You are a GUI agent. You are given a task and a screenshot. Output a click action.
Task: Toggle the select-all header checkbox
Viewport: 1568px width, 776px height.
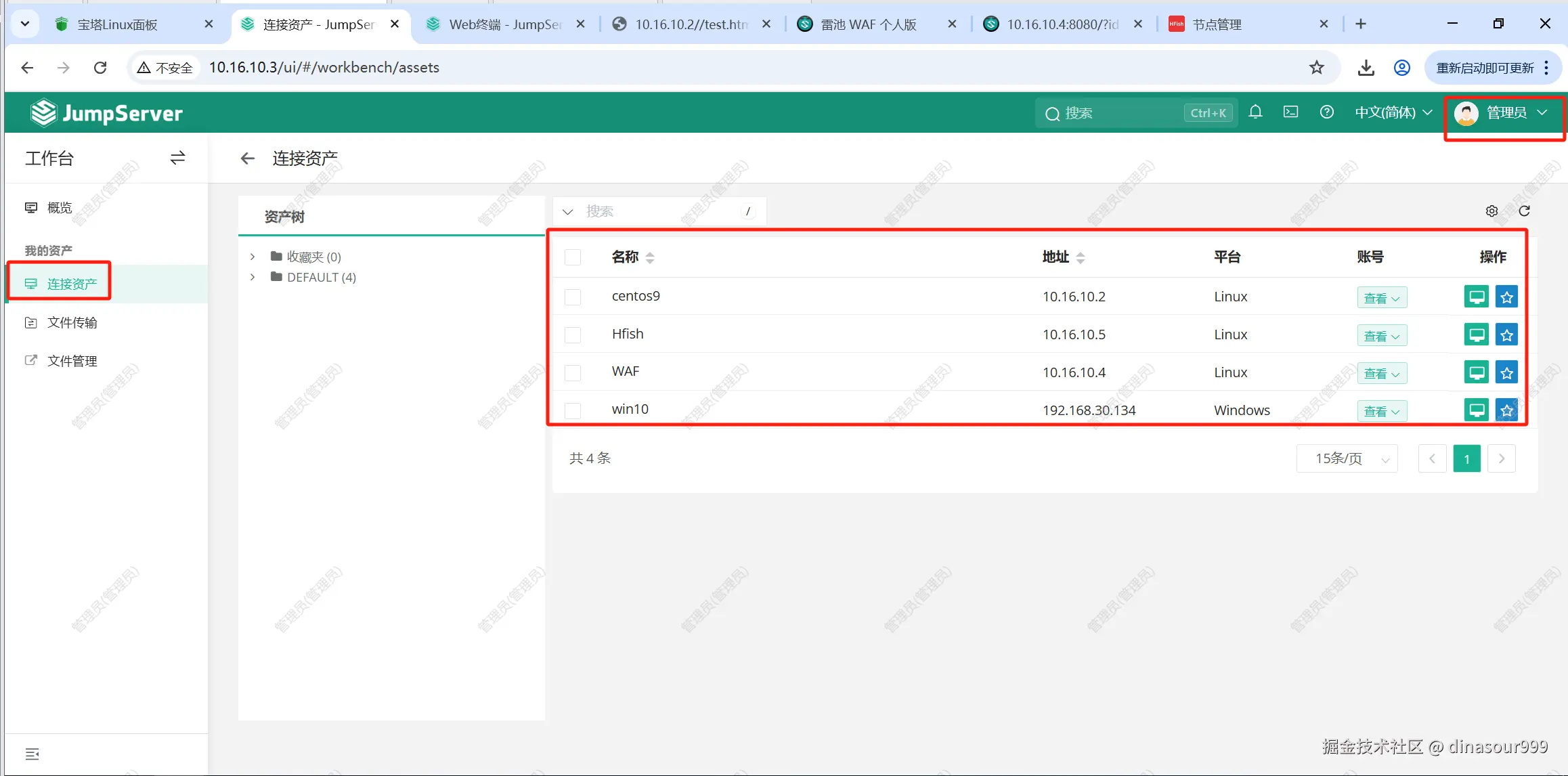573,257
